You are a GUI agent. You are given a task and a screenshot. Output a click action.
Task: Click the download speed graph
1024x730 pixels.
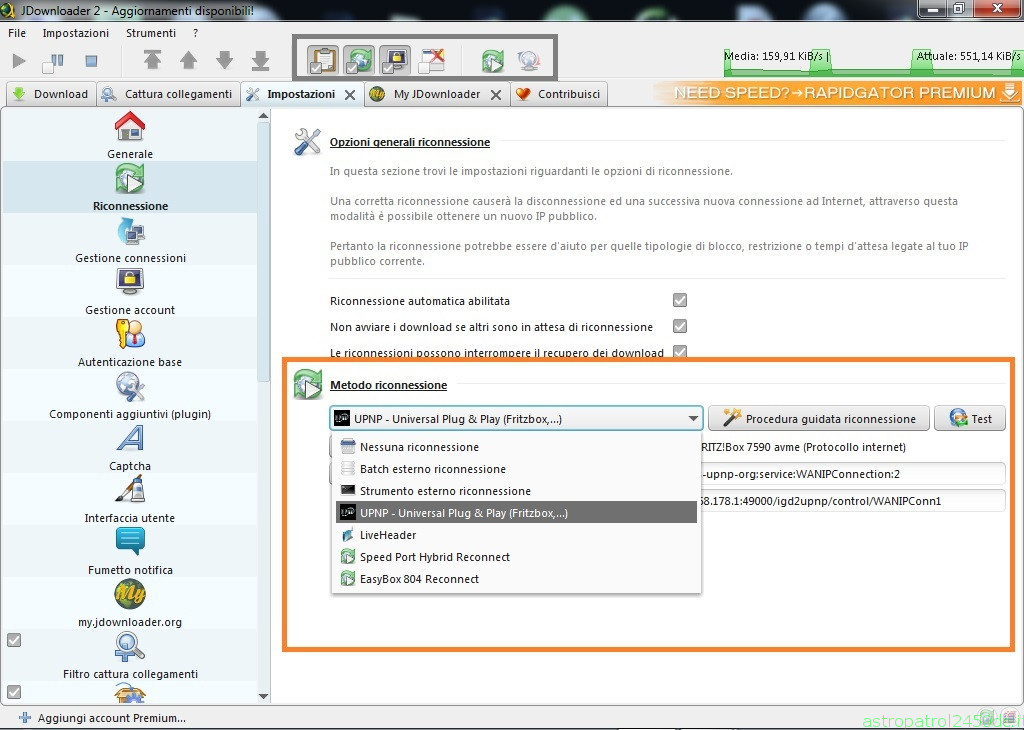coord(872,61)
